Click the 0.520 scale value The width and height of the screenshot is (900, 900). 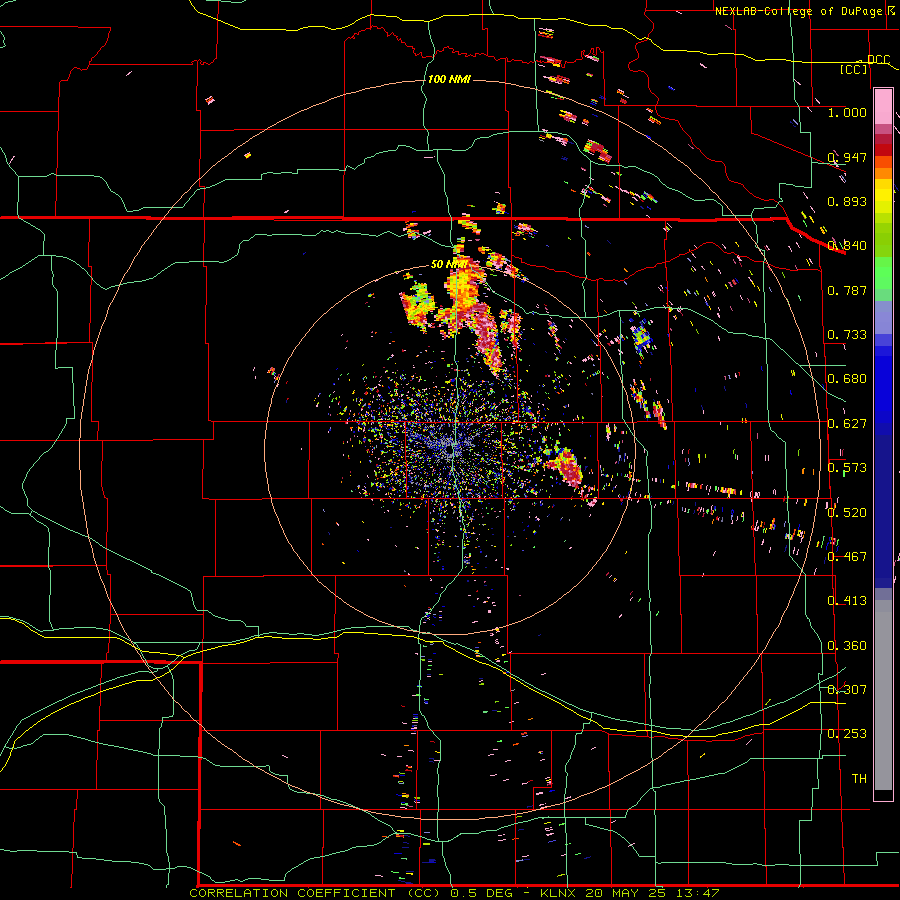[x=847, y=513]
